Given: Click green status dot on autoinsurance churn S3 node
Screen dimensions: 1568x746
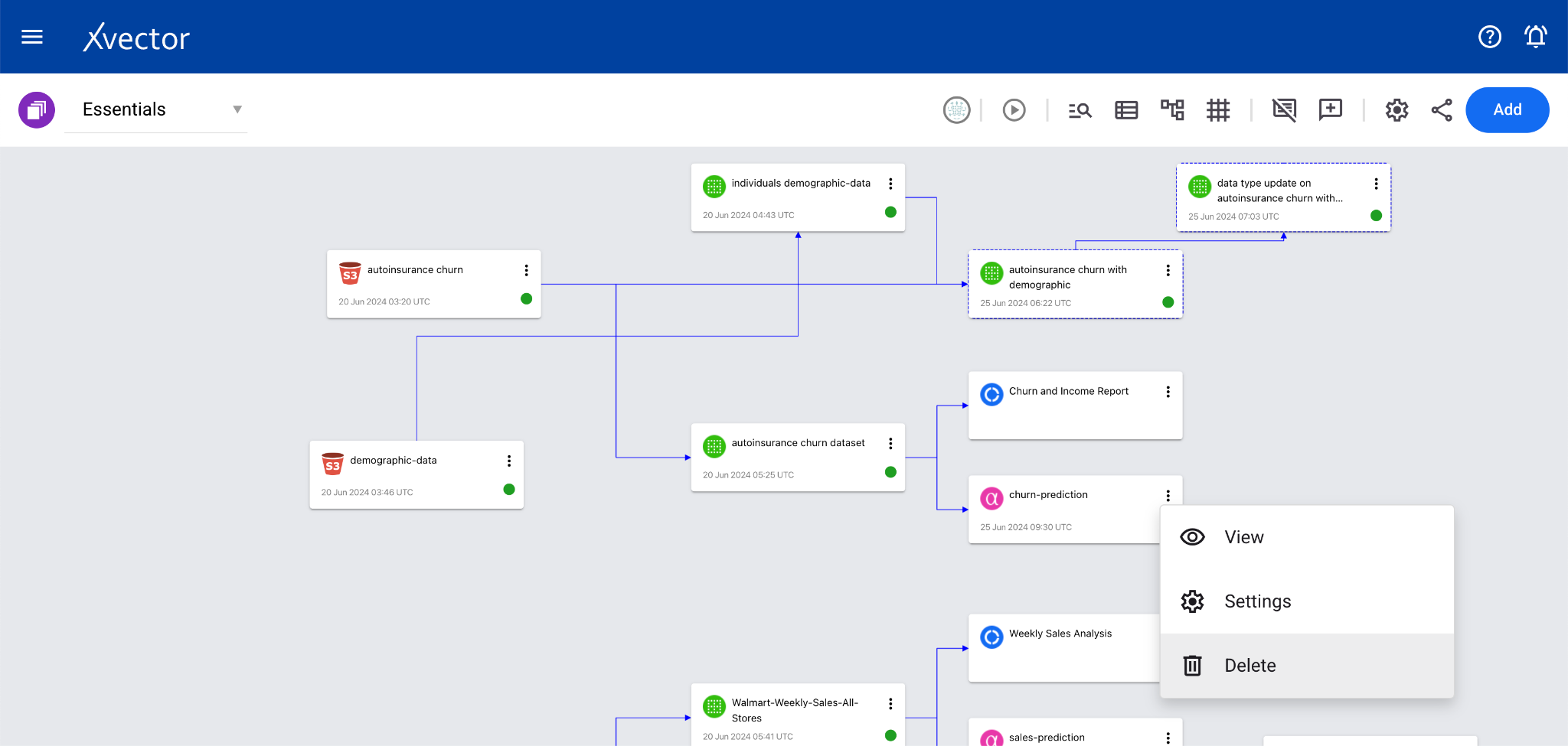Looking at the screenshot, I should point(526,298).
